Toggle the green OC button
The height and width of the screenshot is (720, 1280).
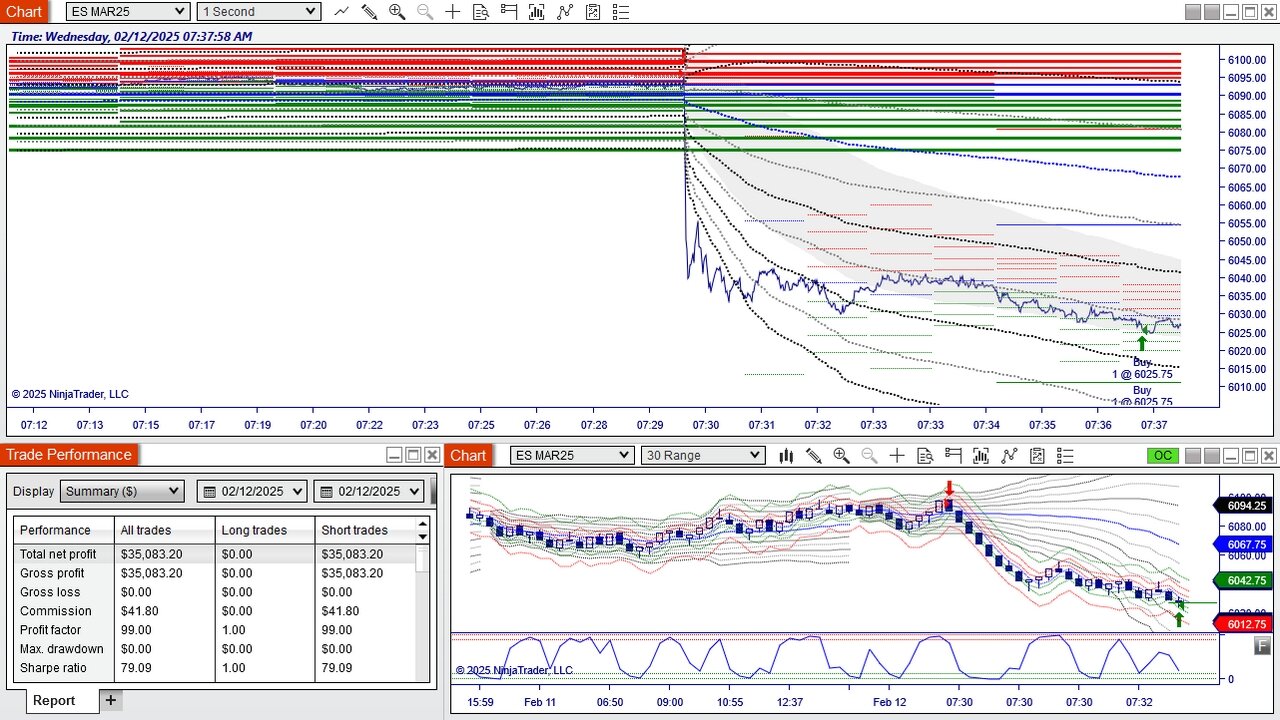coord(1163,456)
